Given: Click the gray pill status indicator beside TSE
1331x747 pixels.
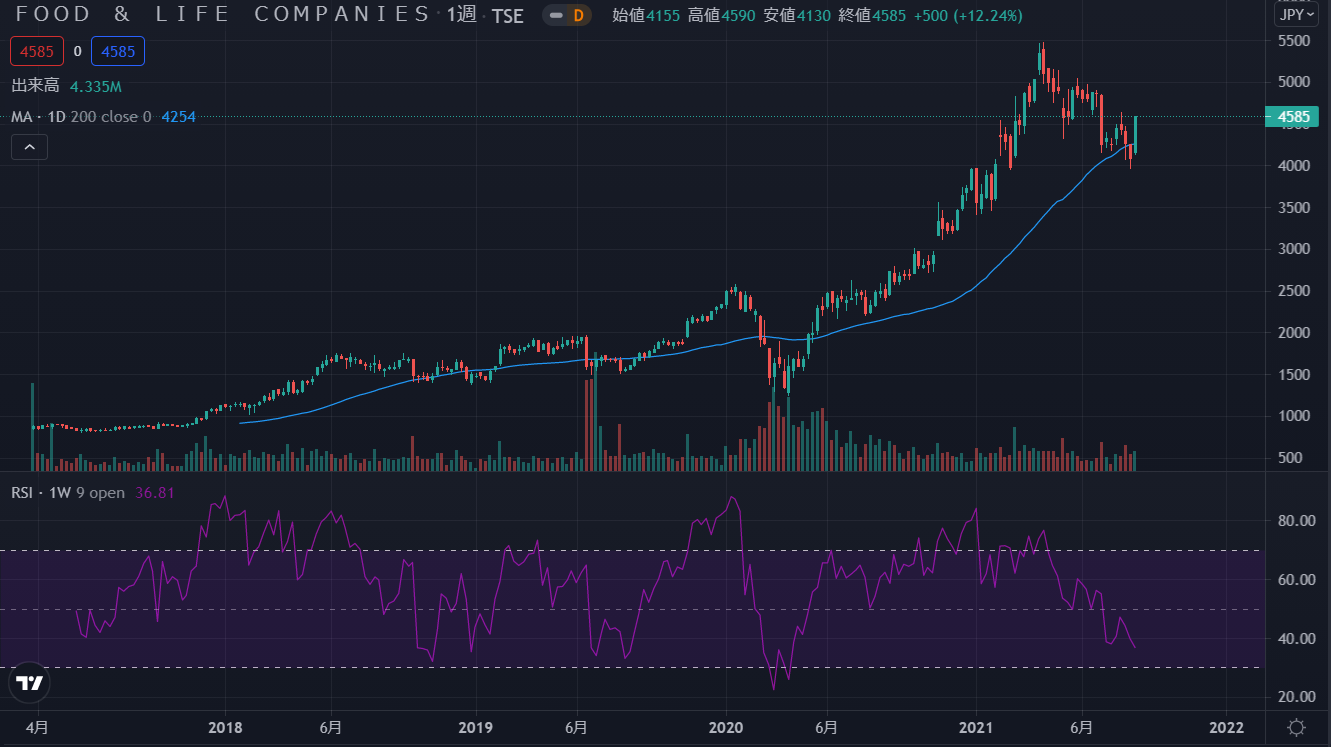Looking at the screenshot, I should tap(555, 15).
